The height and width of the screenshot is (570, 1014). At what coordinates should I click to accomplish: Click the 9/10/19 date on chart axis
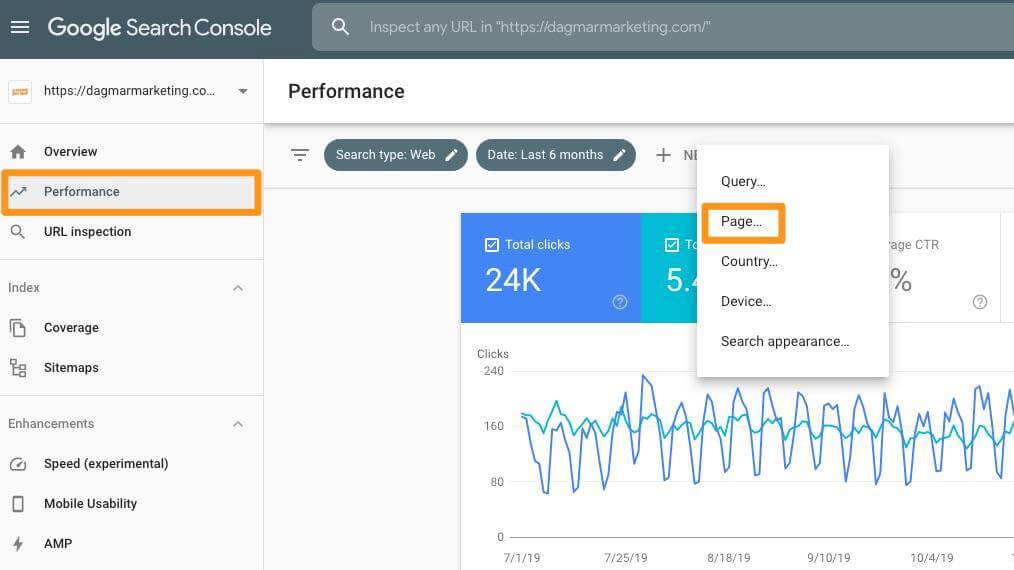(829, 558)
